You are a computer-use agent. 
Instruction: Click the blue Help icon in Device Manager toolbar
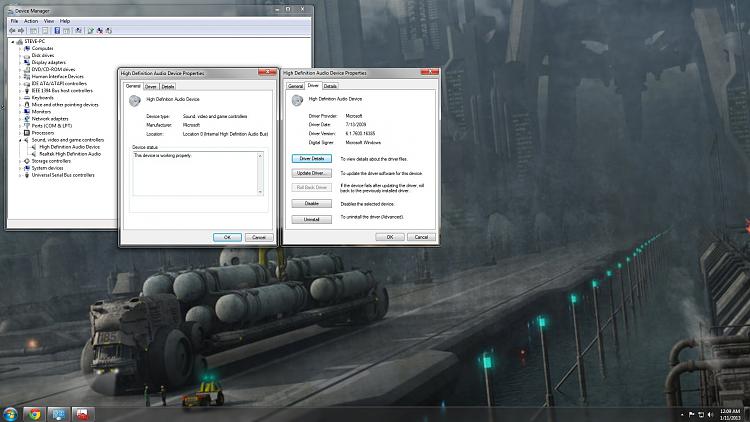coord(57,31)
